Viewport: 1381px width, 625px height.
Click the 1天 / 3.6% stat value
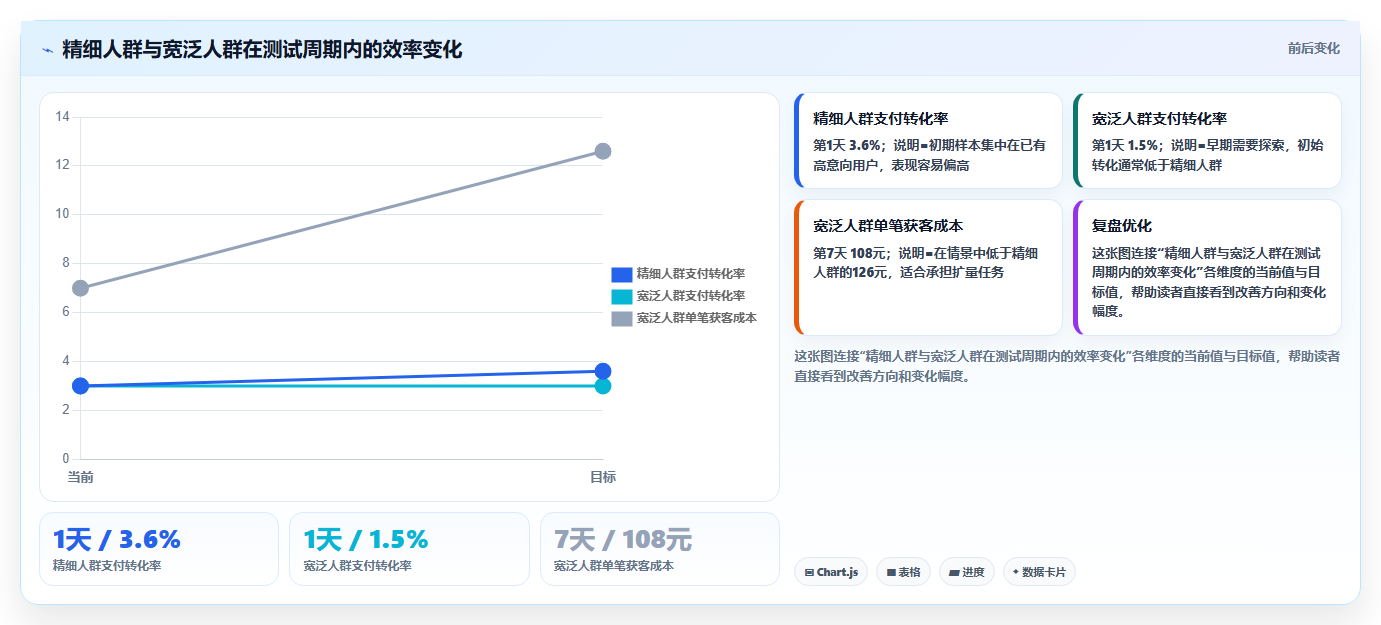click(x=117, y=540)
